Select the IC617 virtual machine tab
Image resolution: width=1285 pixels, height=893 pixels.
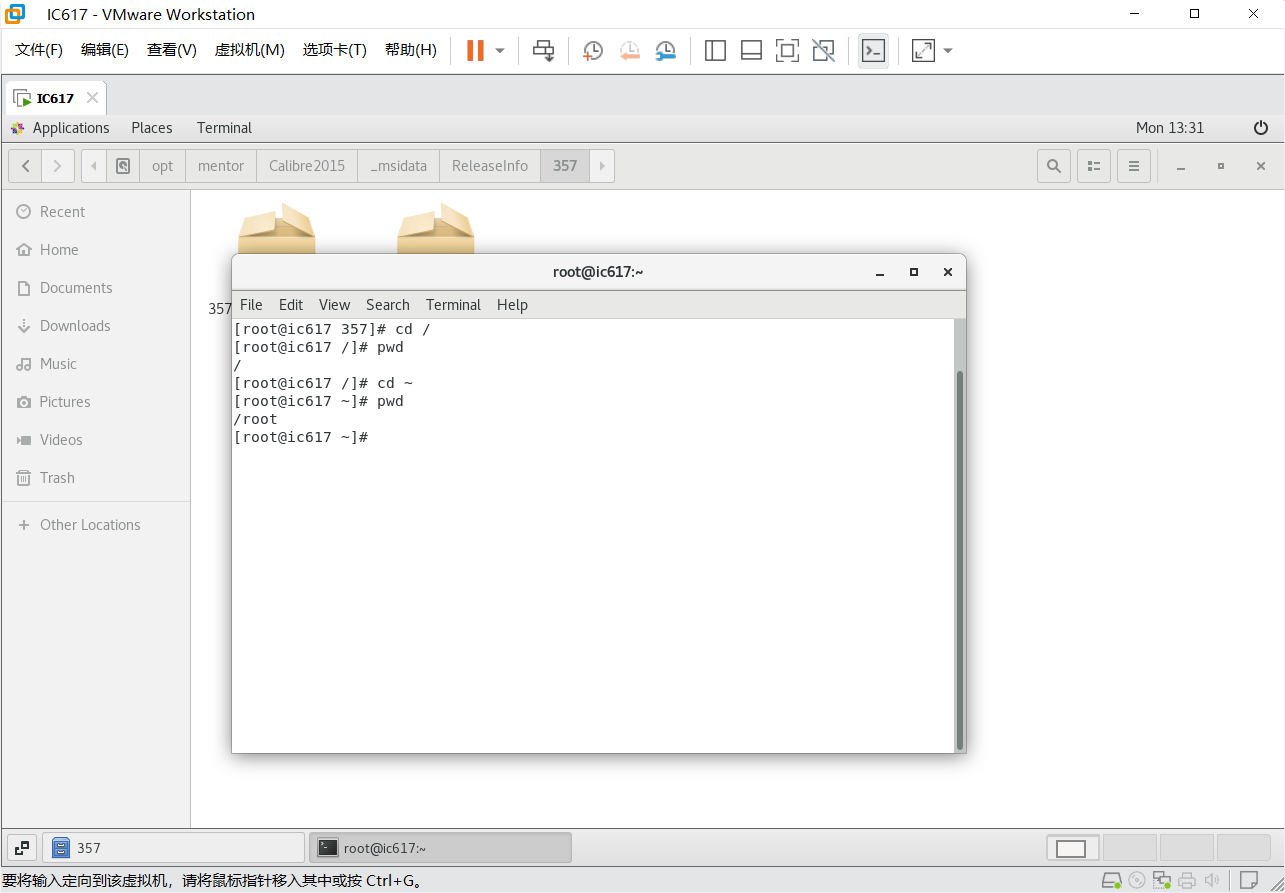(x=56, y=98)
